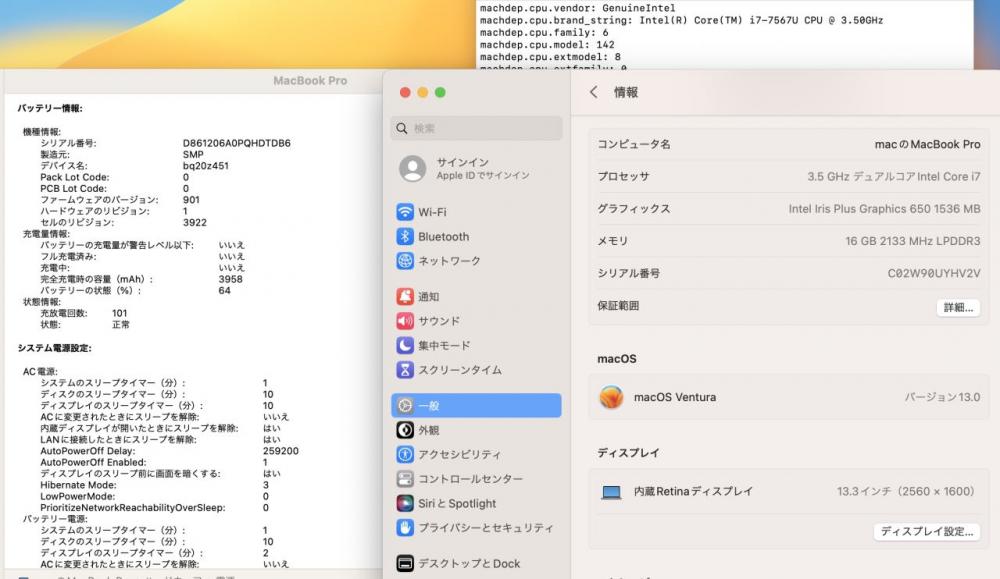Open the デスクトップと Dock icon
This screenshot has height=579, width=1000.
coord(405,563)
